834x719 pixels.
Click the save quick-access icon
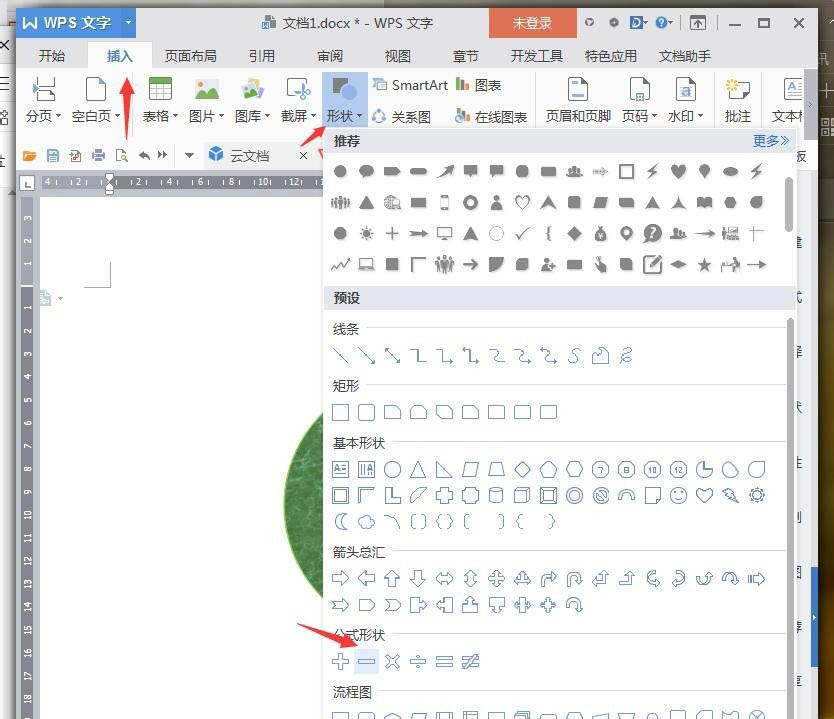coord(53,155)
